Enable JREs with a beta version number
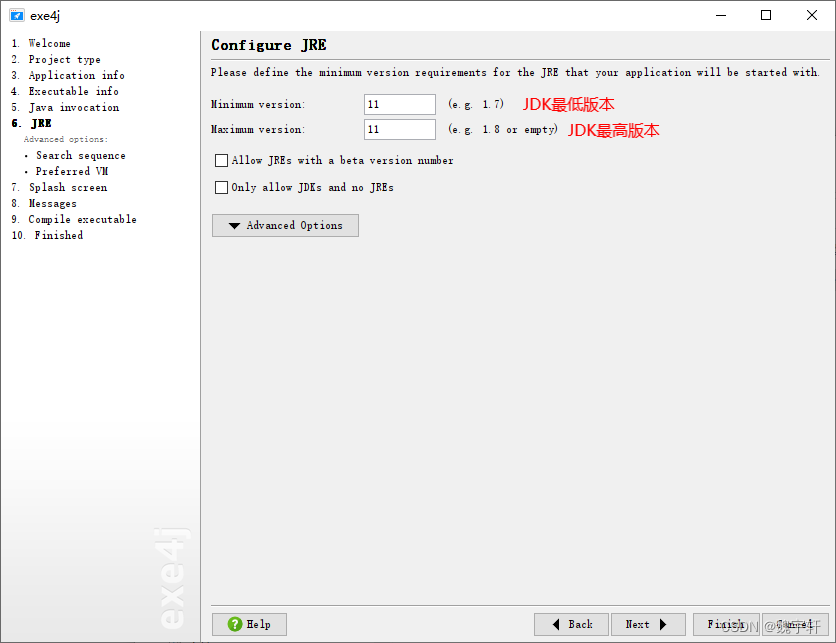This screenshot has height=643, width=836. tap(220, 160)
